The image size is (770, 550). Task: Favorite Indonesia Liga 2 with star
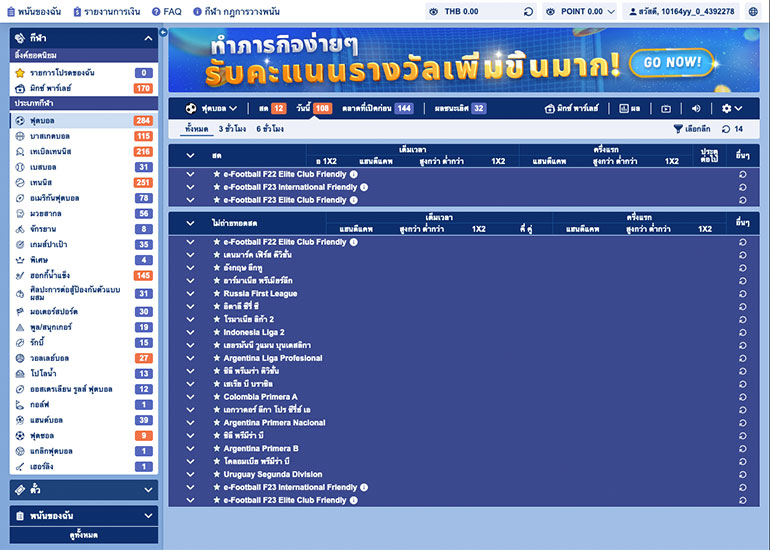coord(215,332)
